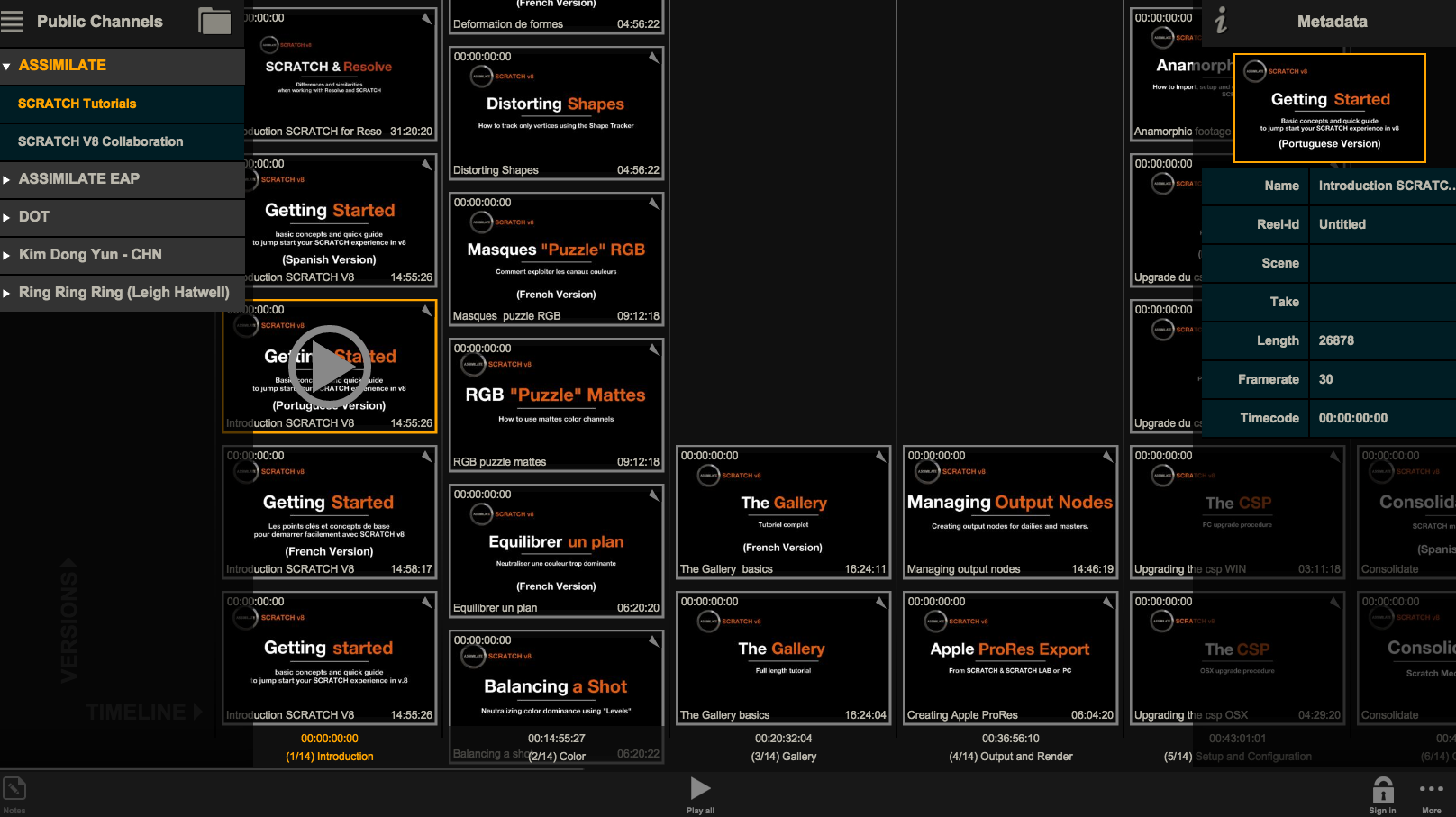The image size is (1456, 817).
Task: Click the Metadata info icon
Action: tap(1221, 21)
